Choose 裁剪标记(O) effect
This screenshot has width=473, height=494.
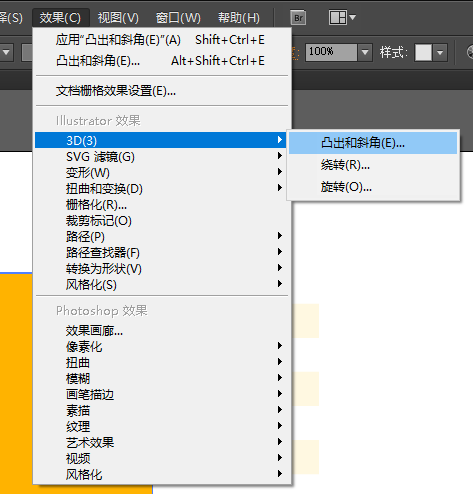click(162, 221)
